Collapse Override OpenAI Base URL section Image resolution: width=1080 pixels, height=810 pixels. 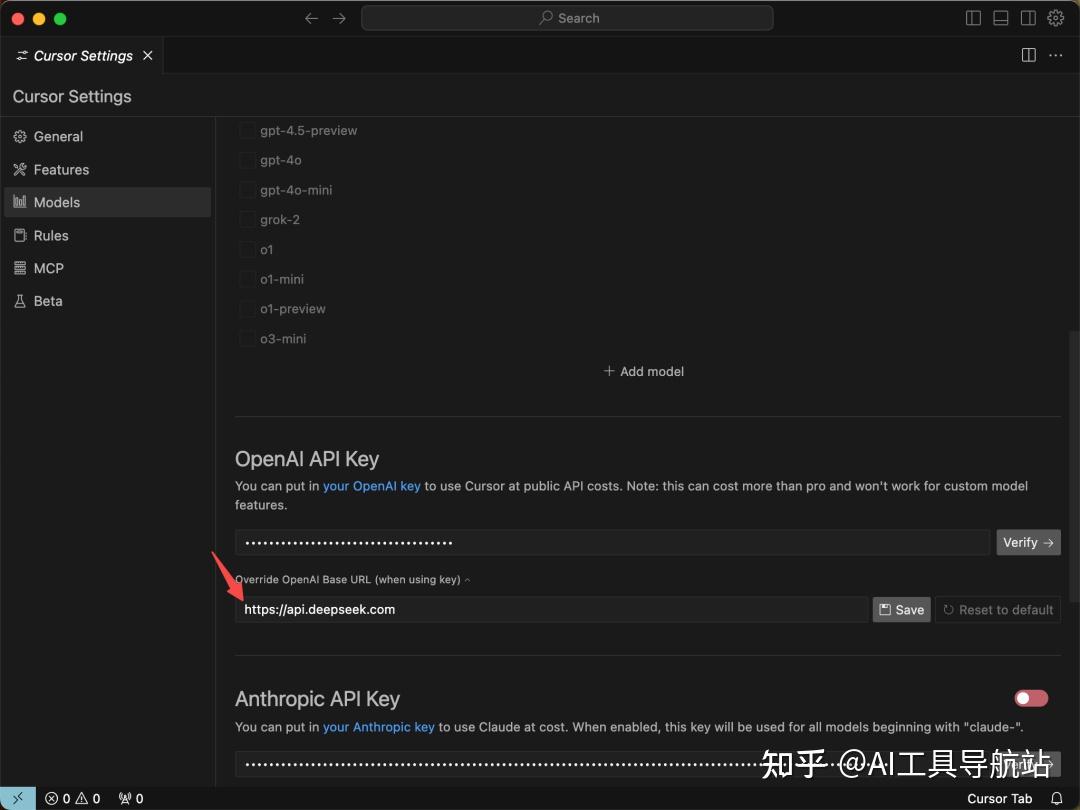pyautogui.click(x=353, y=579)
